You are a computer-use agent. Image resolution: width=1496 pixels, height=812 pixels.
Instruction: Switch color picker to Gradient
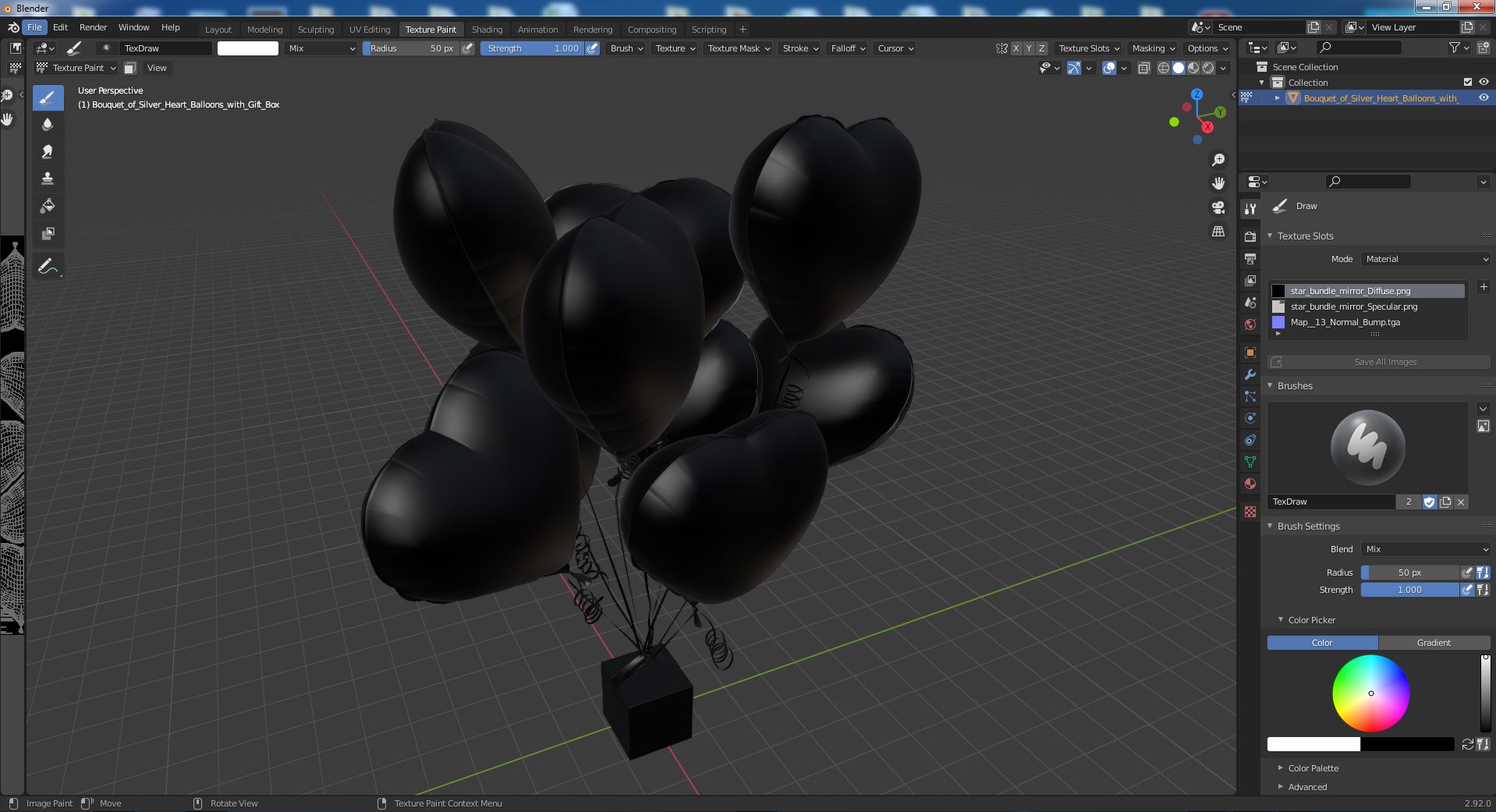[1434, 643]
